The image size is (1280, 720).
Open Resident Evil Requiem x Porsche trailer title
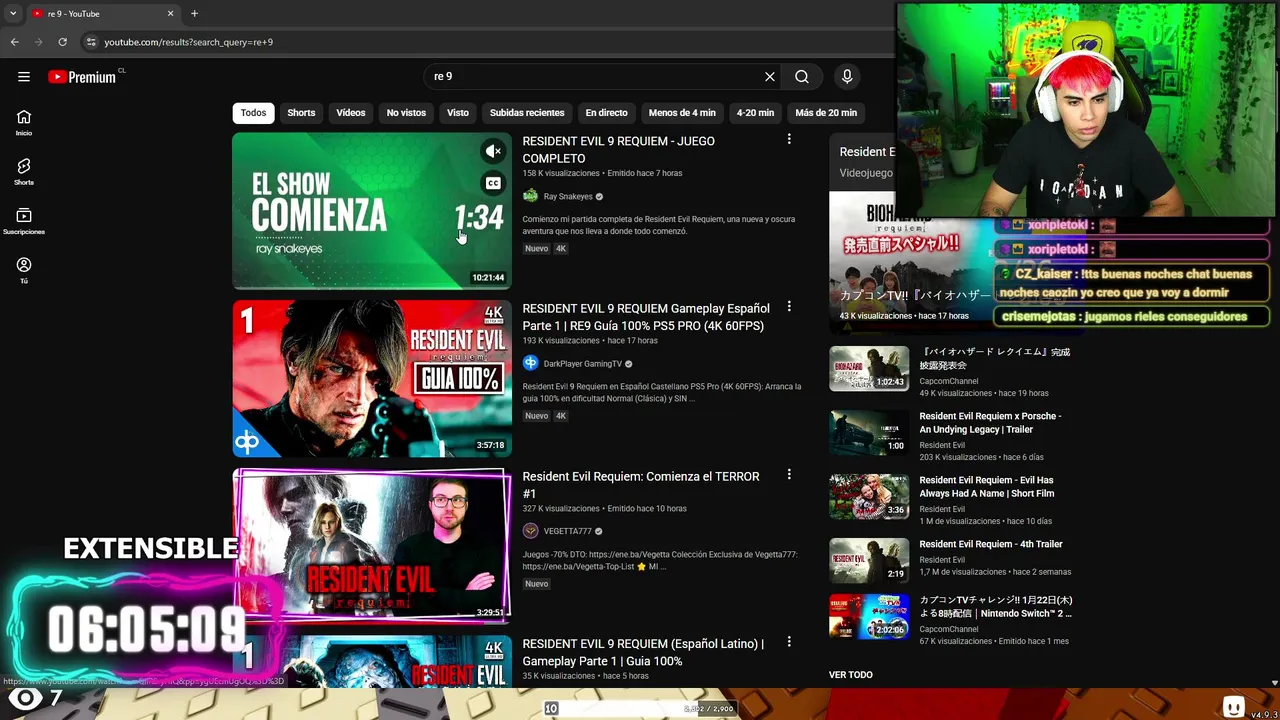[x=990, y=422]
